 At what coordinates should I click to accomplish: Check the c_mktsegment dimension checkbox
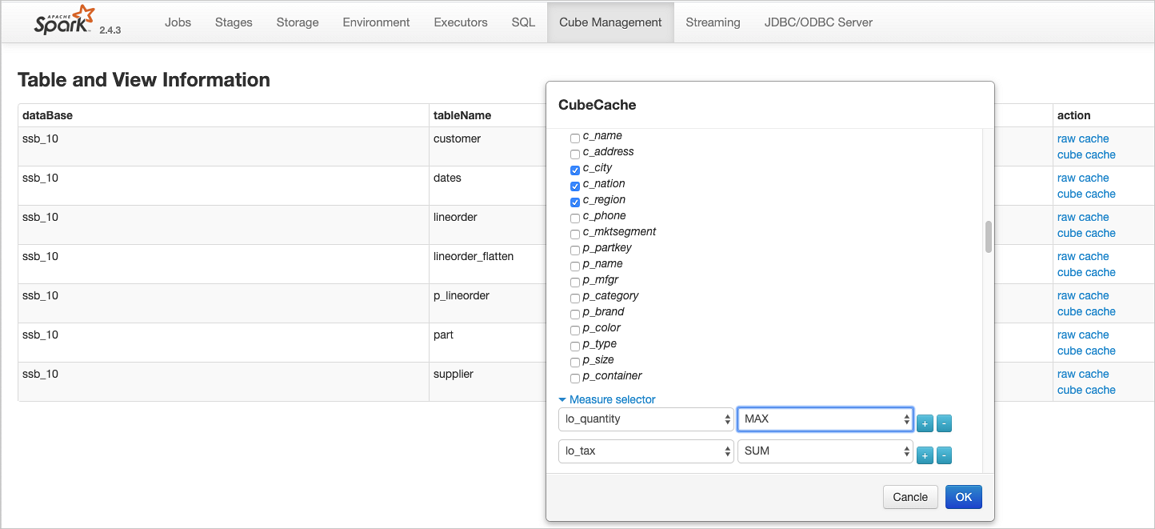tap(575, 234)
